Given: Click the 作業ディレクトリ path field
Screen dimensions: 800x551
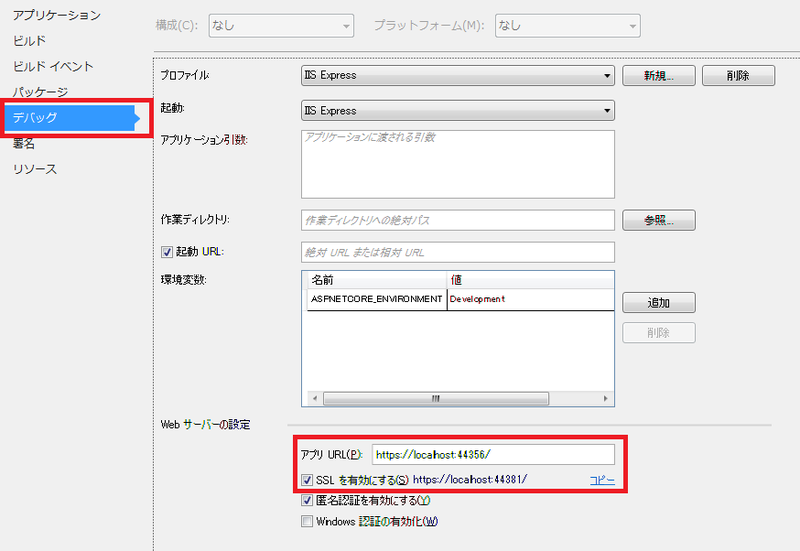Looking at the screenshot, I should pos(458,220).
